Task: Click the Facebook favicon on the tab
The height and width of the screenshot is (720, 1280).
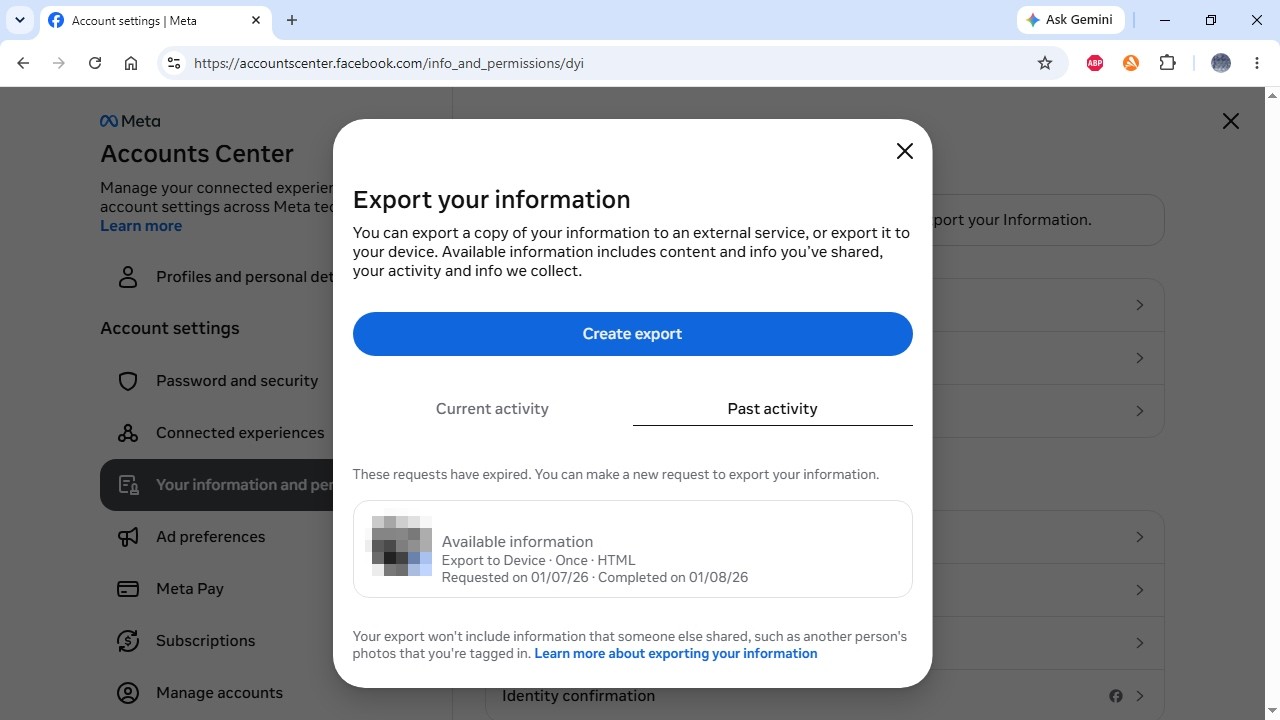Action: [x=56, y=20]
